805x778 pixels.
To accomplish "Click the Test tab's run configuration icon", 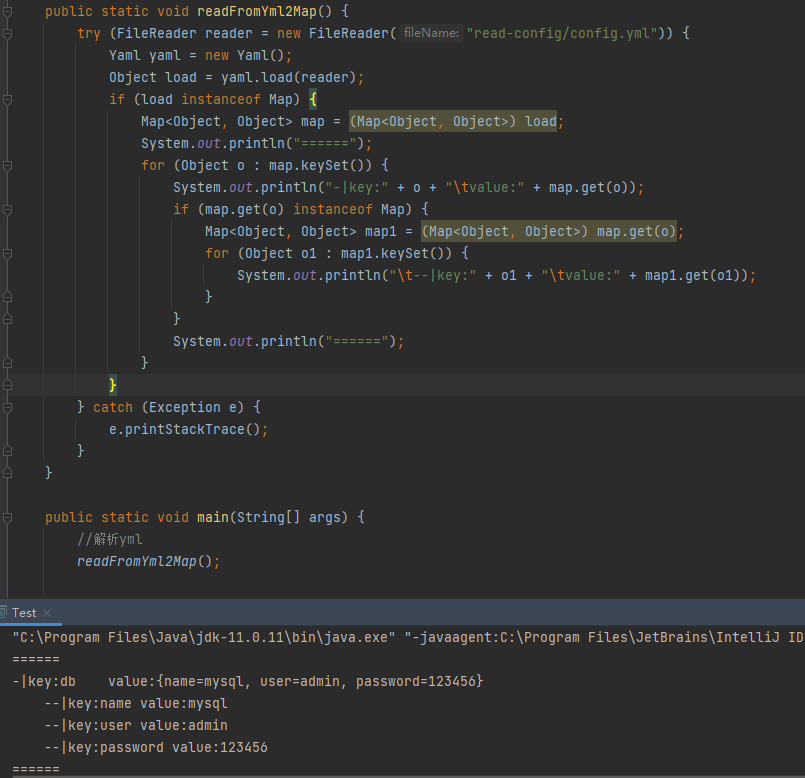I will click(x=3, y=612).
